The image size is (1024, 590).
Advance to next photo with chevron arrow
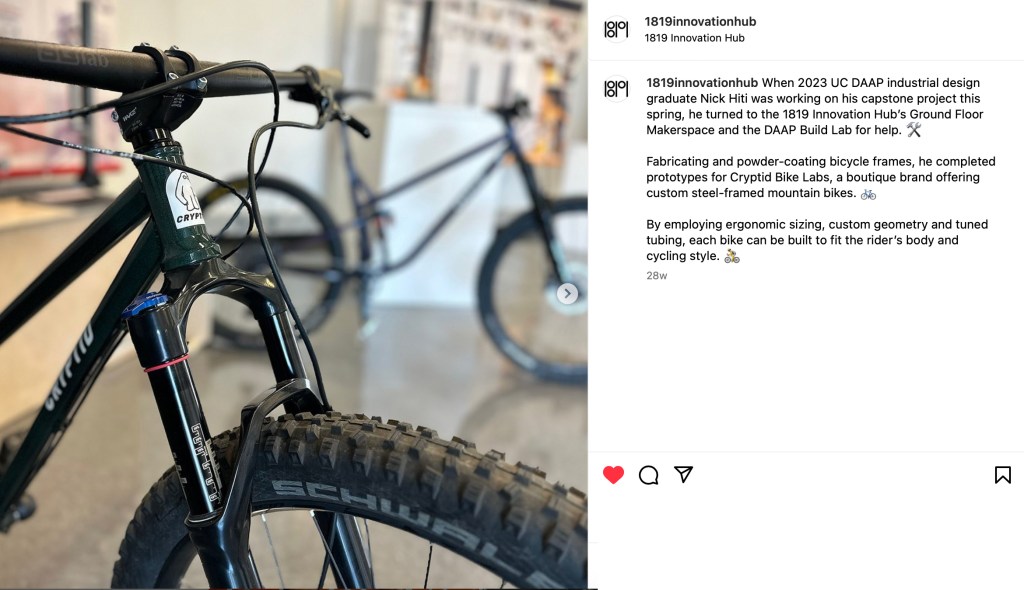(x=567, y=294)
